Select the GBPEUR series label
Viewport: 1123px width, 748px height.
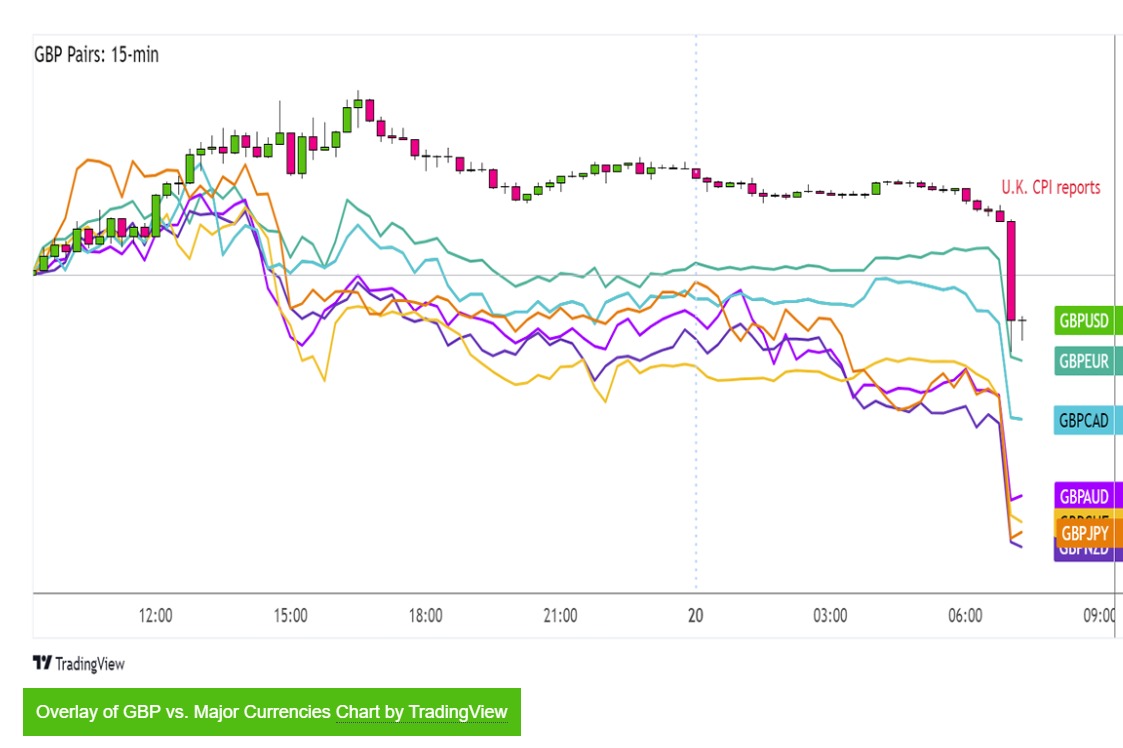[1084, 361]
